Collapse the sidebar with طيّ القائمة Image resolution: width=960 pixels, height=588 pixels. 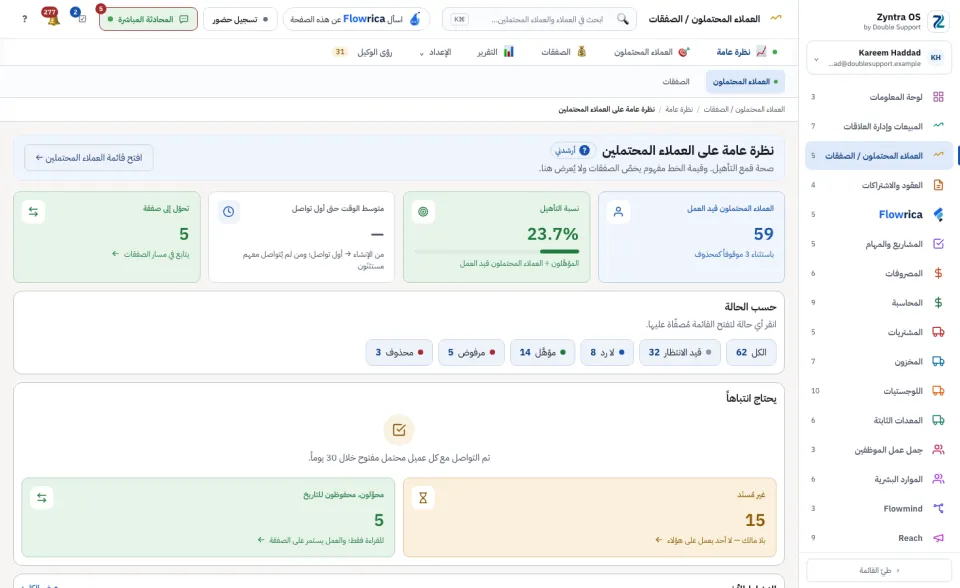(x=879, y=570)
